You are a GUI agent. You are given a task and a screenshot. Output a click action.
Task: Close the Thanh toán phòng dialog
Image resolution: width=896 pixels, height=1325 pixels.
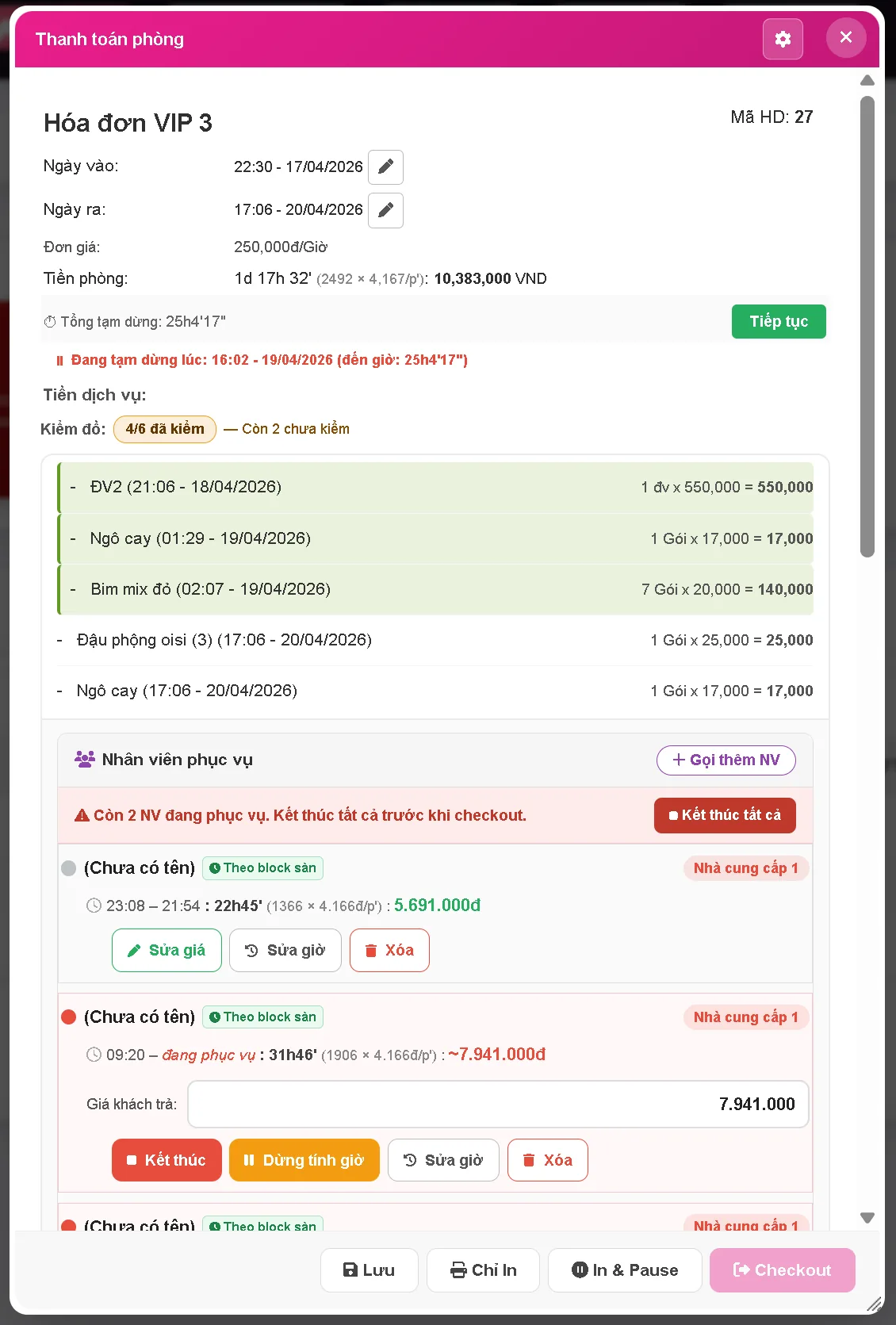click(846, 37)
